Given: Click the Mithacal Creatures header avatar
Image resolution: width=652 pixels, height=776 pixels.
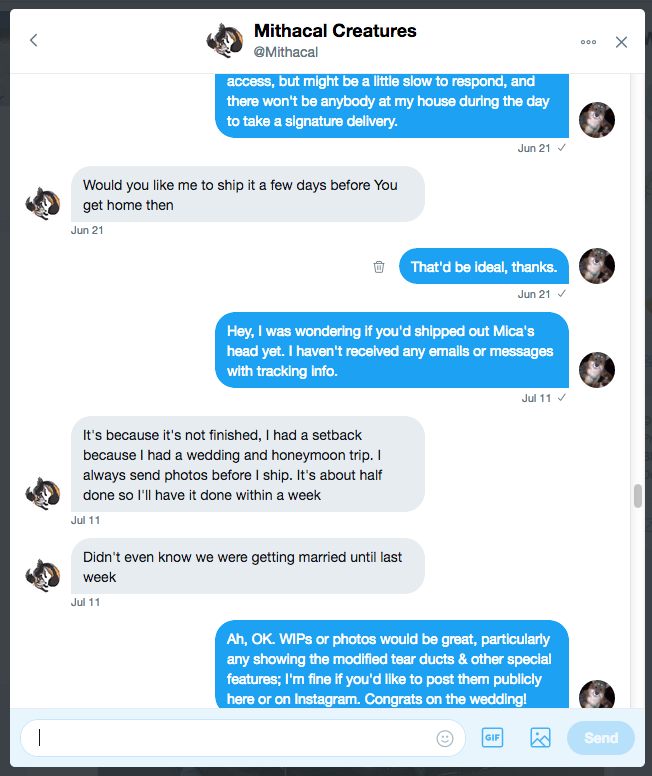Looking at the screenshot, I should coord(224,41).
